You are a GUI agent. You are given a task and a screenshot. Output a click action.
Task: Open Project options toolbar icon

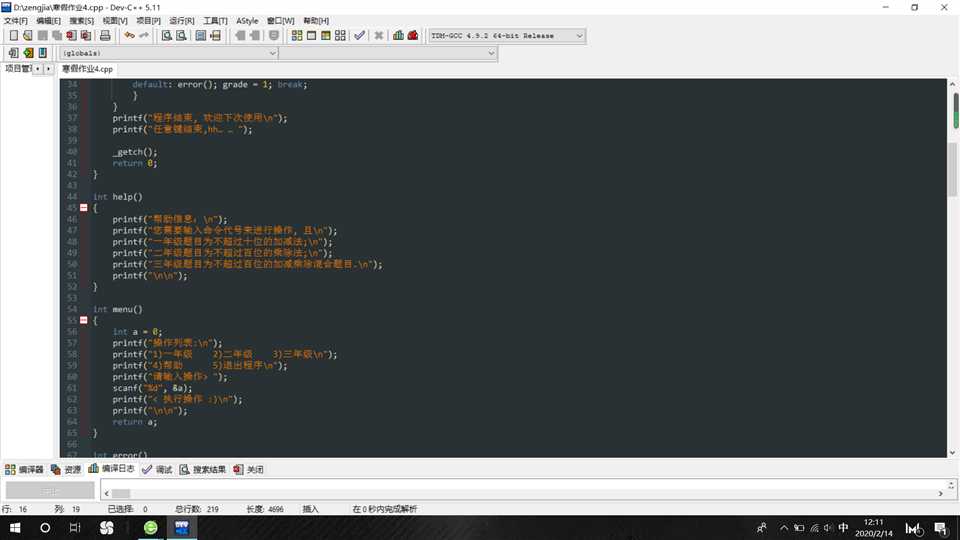pyautogui.click(x=274, y=36)
